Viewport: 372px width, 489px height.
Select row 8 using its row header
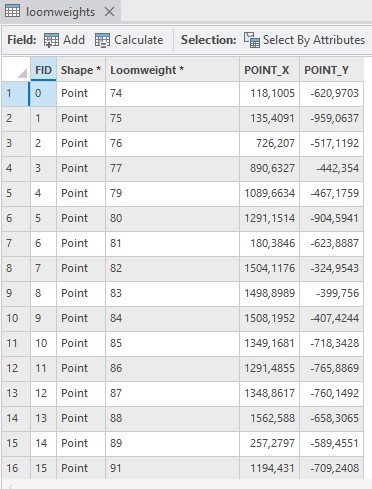click(x=16, y=268)
